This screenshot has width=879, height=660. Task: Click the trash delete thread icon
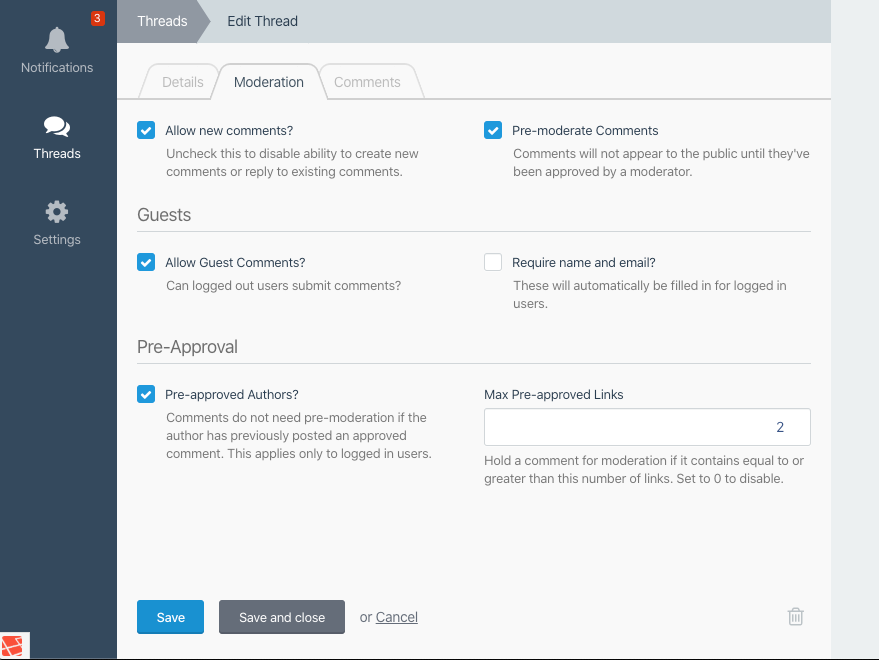(795, 617)
